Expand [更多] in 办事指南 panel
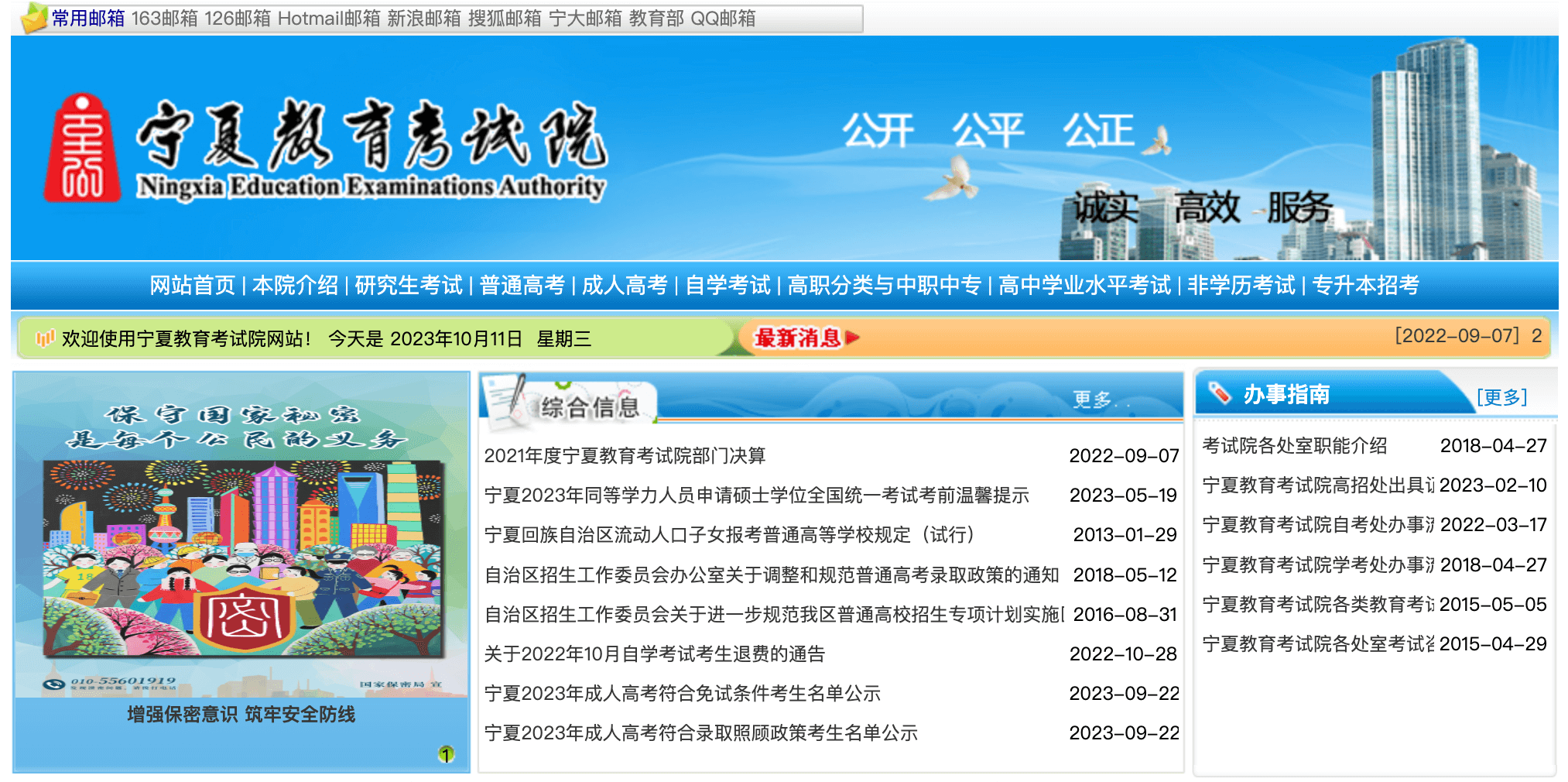Screen dimensions: 1568x782 (x=1501, y=397)
